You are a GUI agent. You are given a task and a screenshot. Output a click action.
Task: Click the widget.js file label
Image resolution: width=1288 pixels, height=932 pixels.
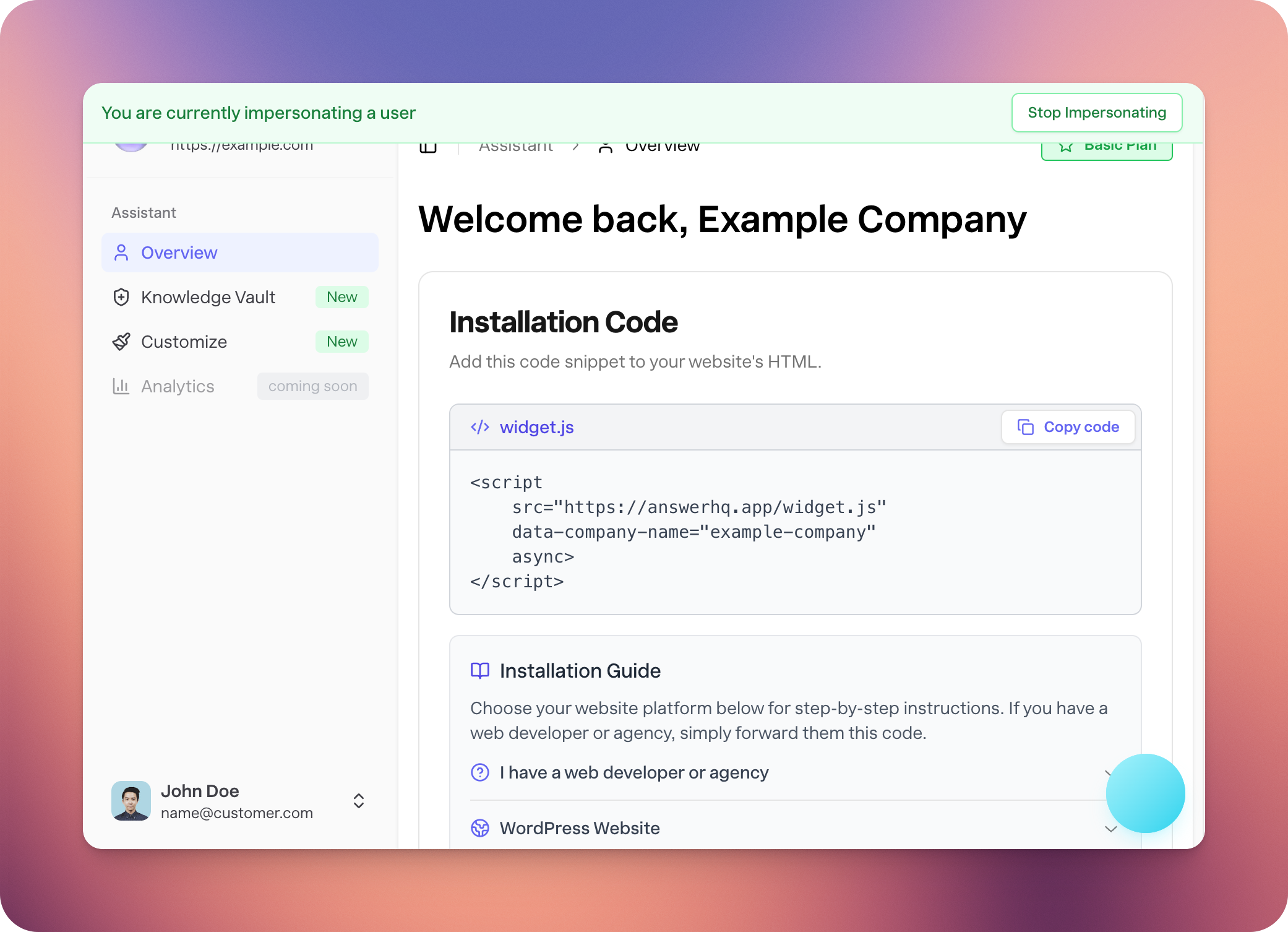[x=537, y=427]
